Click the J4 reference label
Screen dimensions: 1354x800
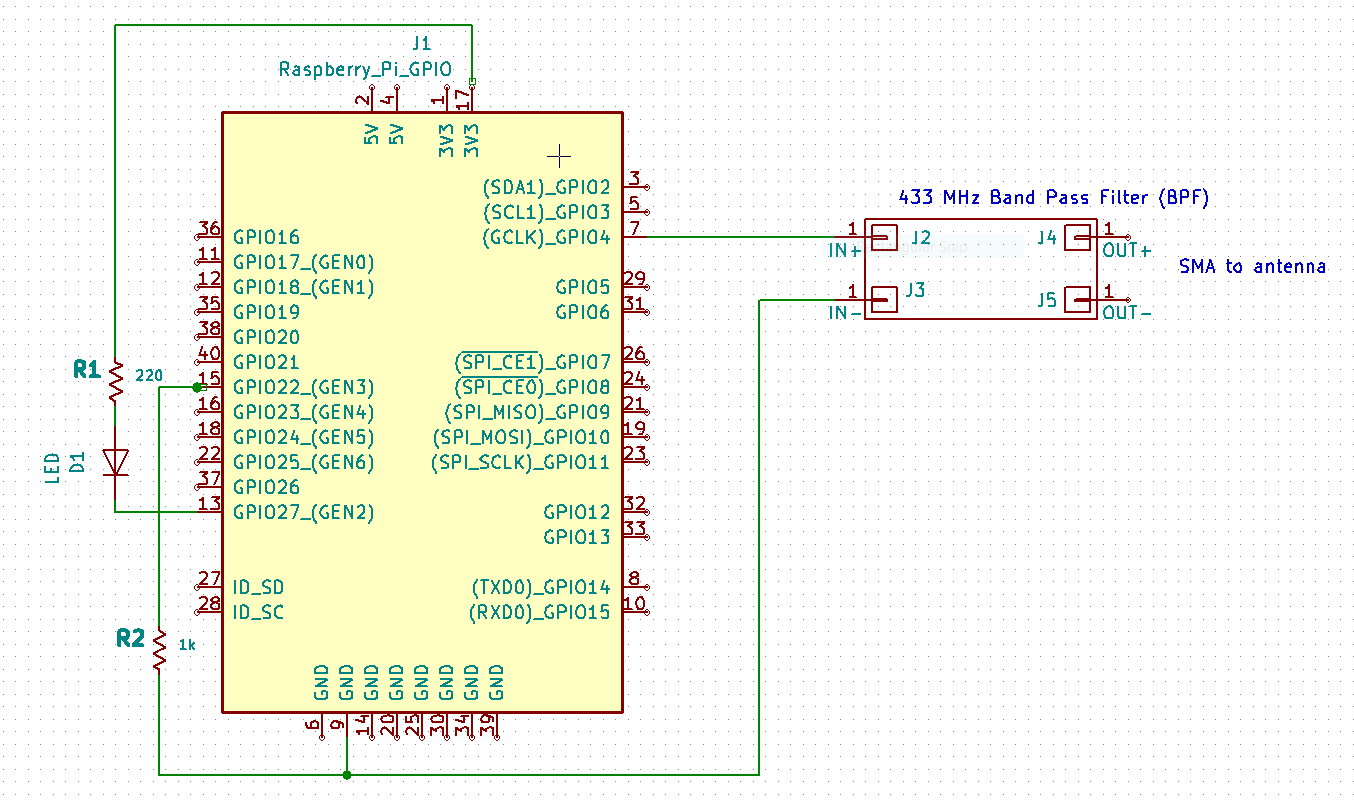pos(1047,238)
